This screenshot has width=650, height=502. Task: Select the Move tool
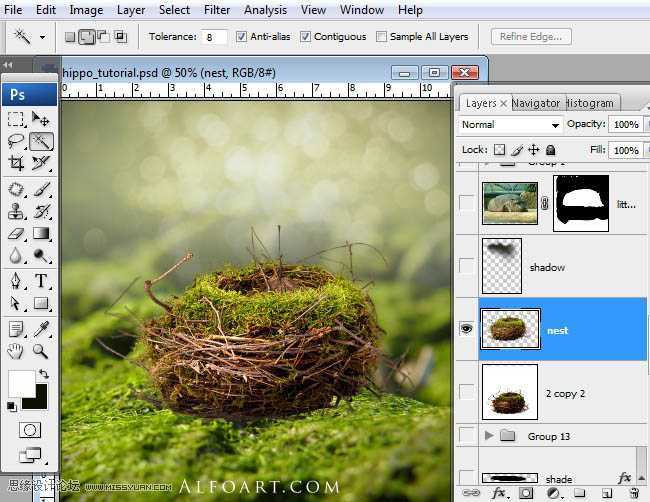click(41, 120)
